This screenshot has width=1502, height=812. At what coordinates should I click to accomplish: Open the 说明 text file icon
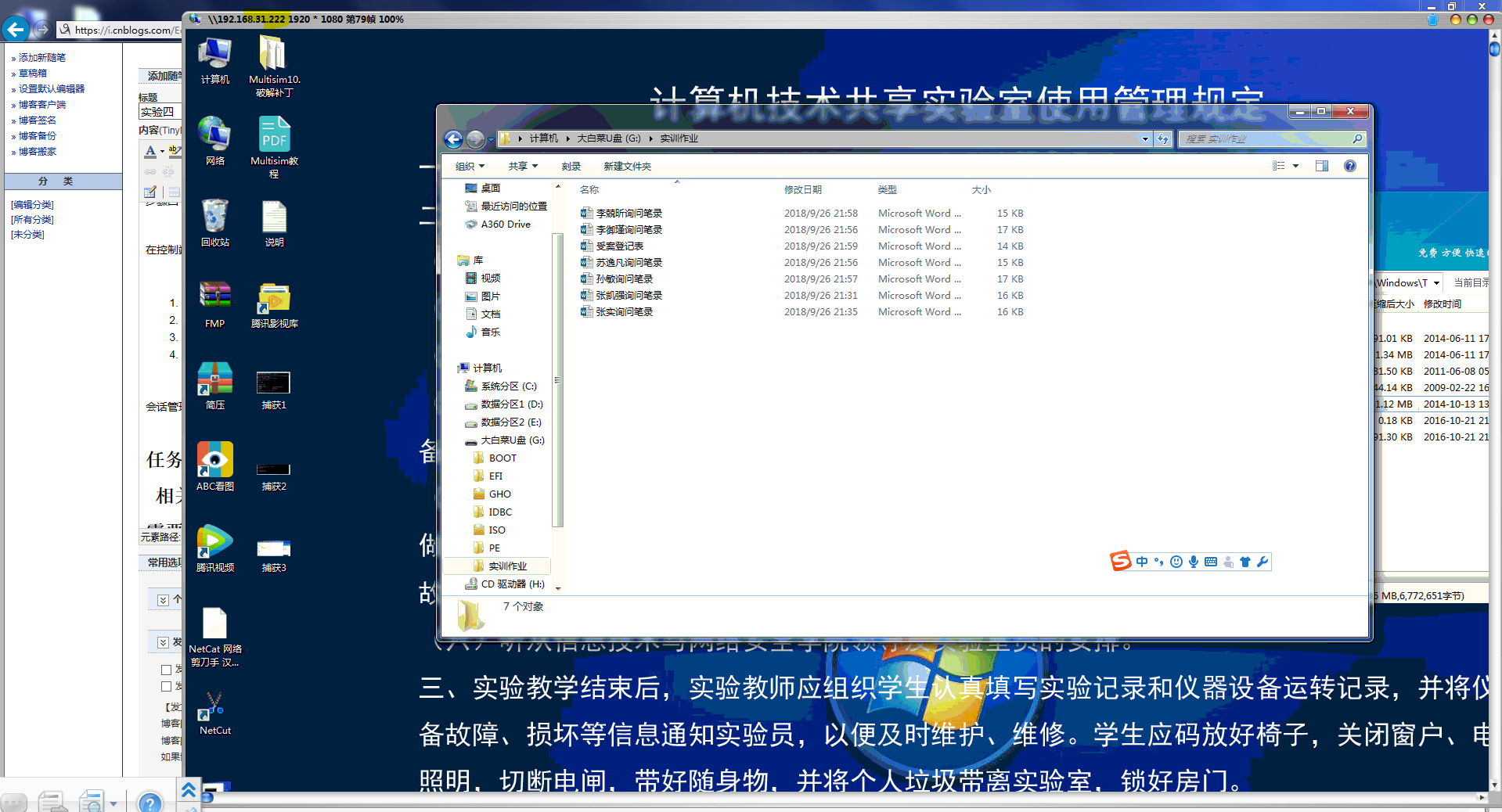tap(274, 223)
